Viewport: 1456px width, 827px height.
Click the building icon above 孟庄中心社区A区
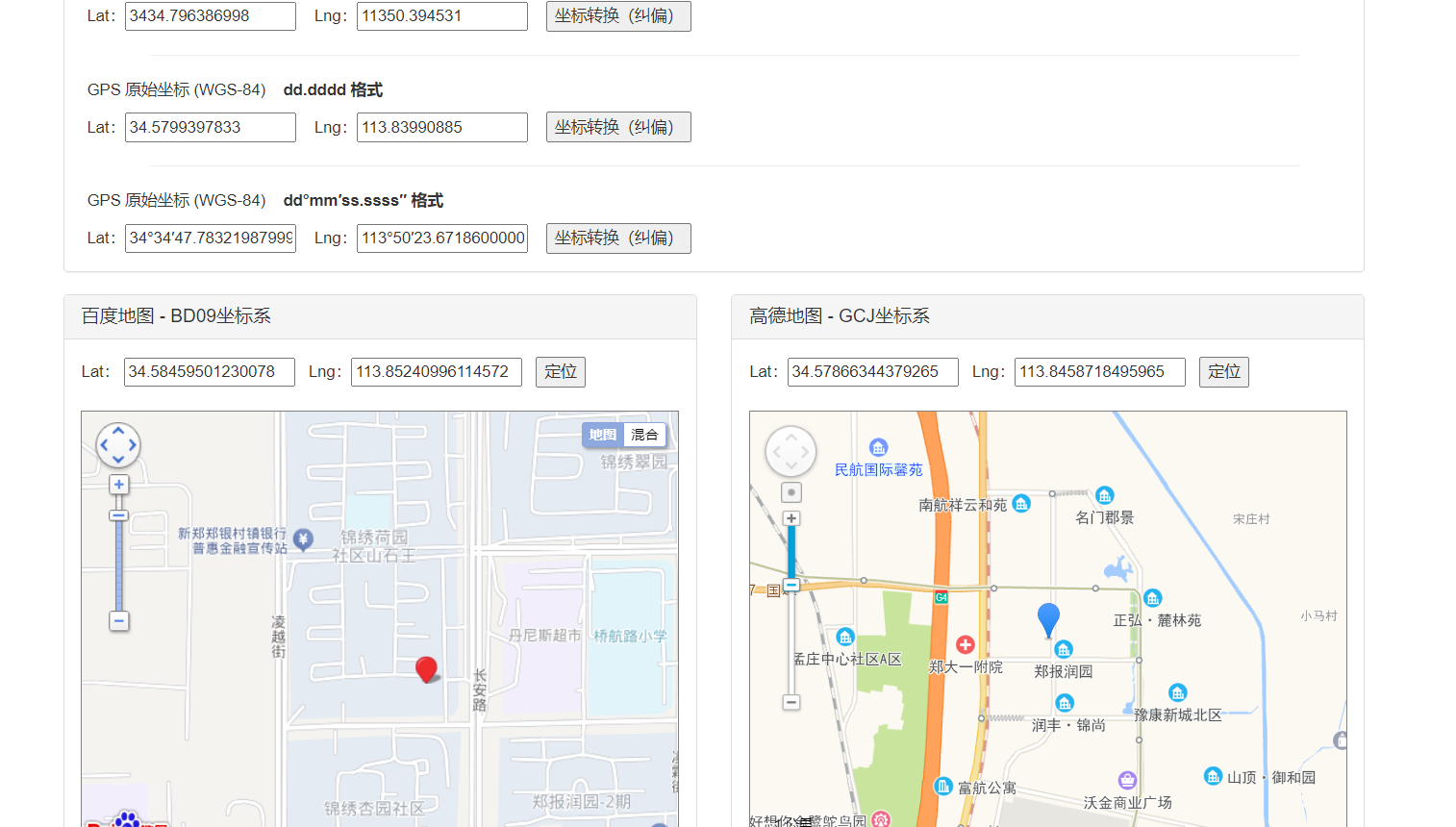845,637
